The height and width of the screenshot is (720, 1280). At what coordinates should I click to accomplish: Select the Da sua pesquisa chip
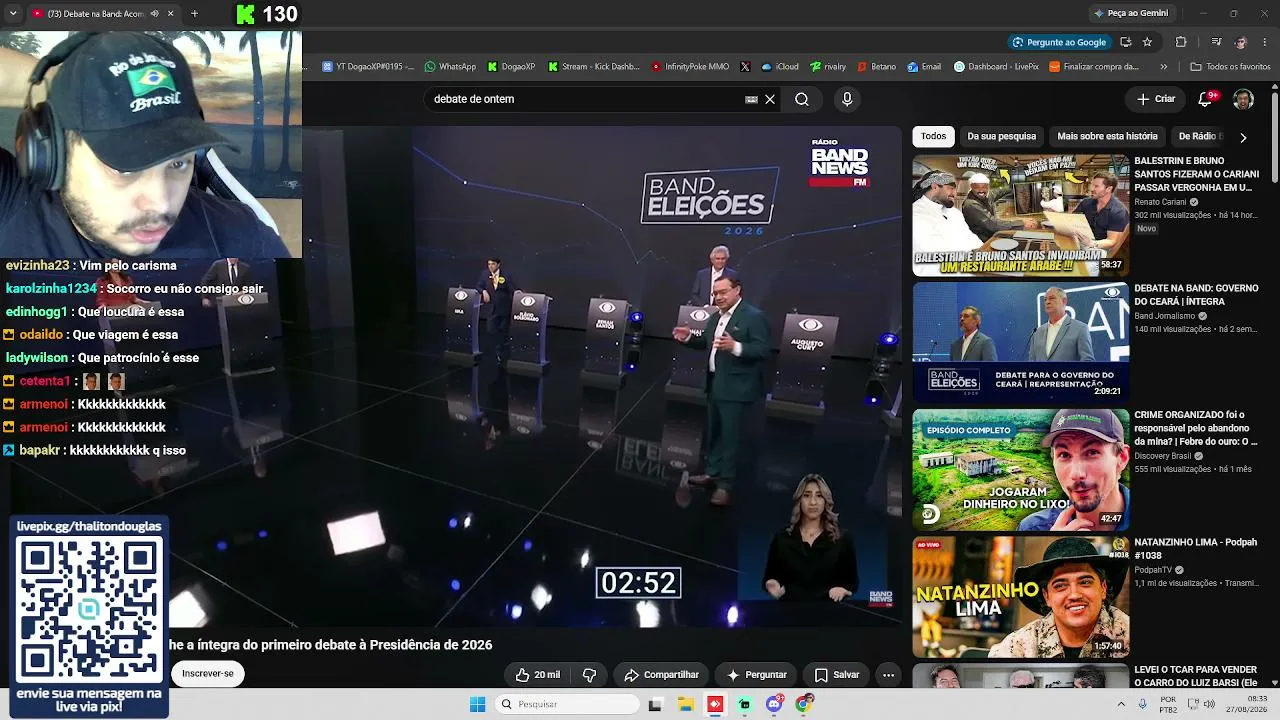click(x=1001, y=136)
